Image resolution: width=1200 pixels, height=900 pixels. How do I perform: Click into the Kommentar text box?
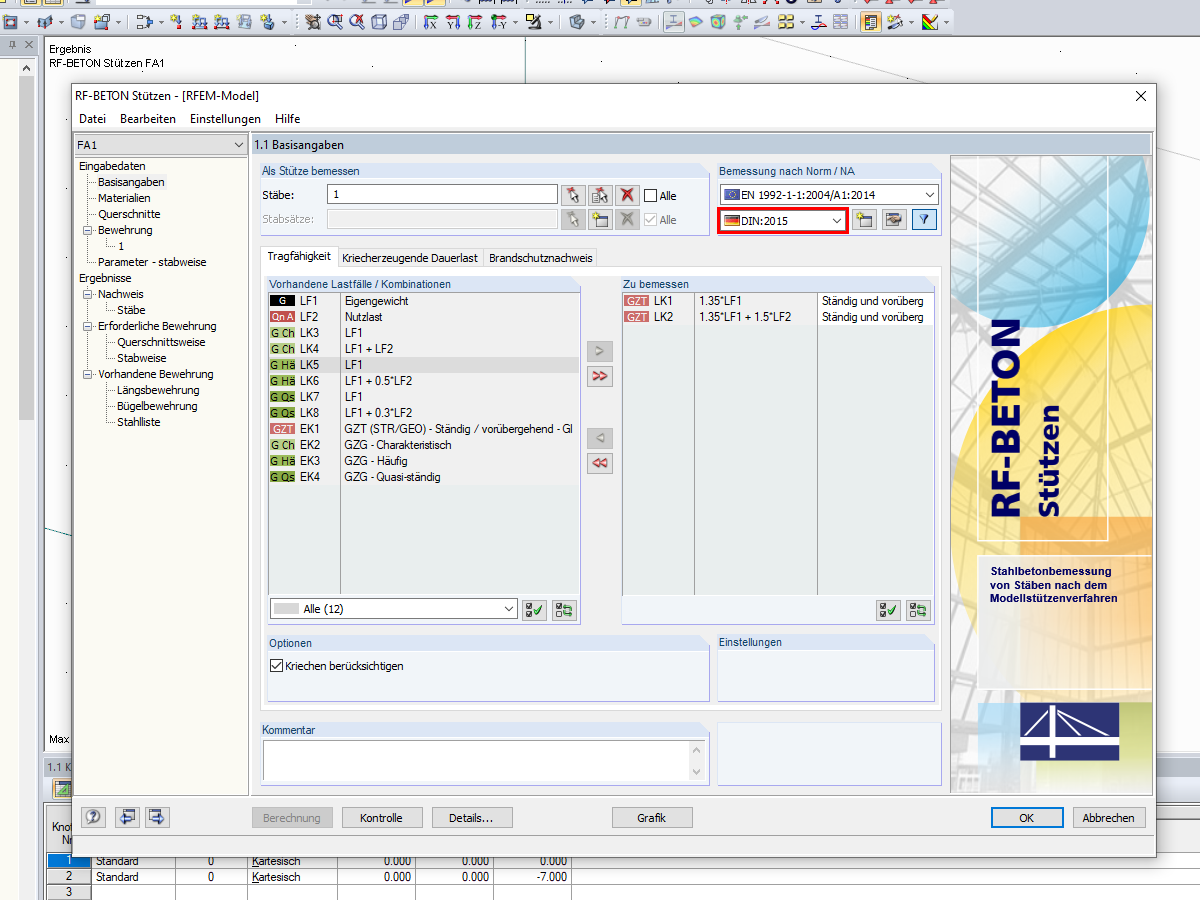[x=477, y=760]
